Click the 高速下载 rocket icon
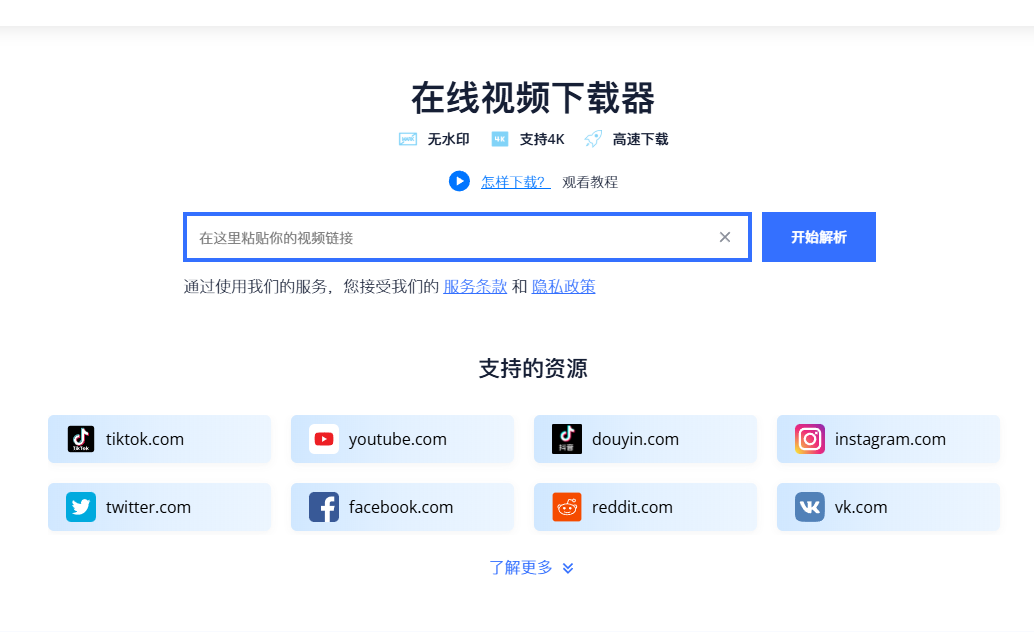The image size is (1034, 632). point(593,139)
